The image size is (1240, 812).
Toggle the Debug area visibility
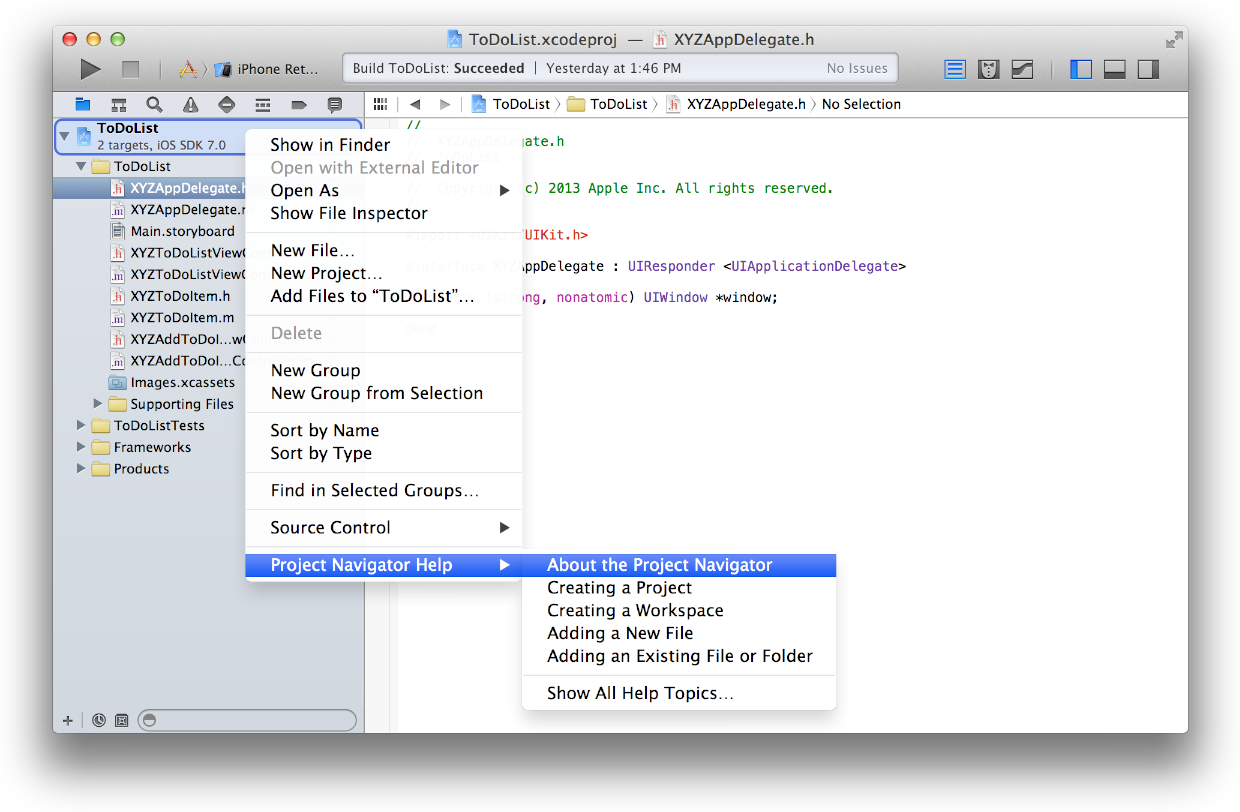[x=1115, y=69]
